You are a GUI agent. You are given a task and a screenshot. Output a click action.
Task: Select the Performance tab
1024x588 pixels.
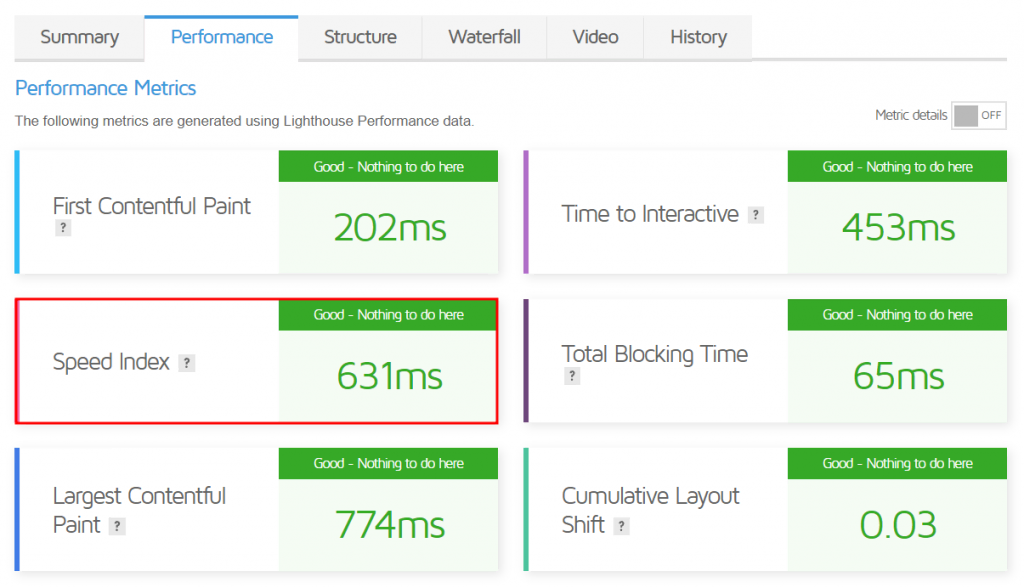[221, 37]
